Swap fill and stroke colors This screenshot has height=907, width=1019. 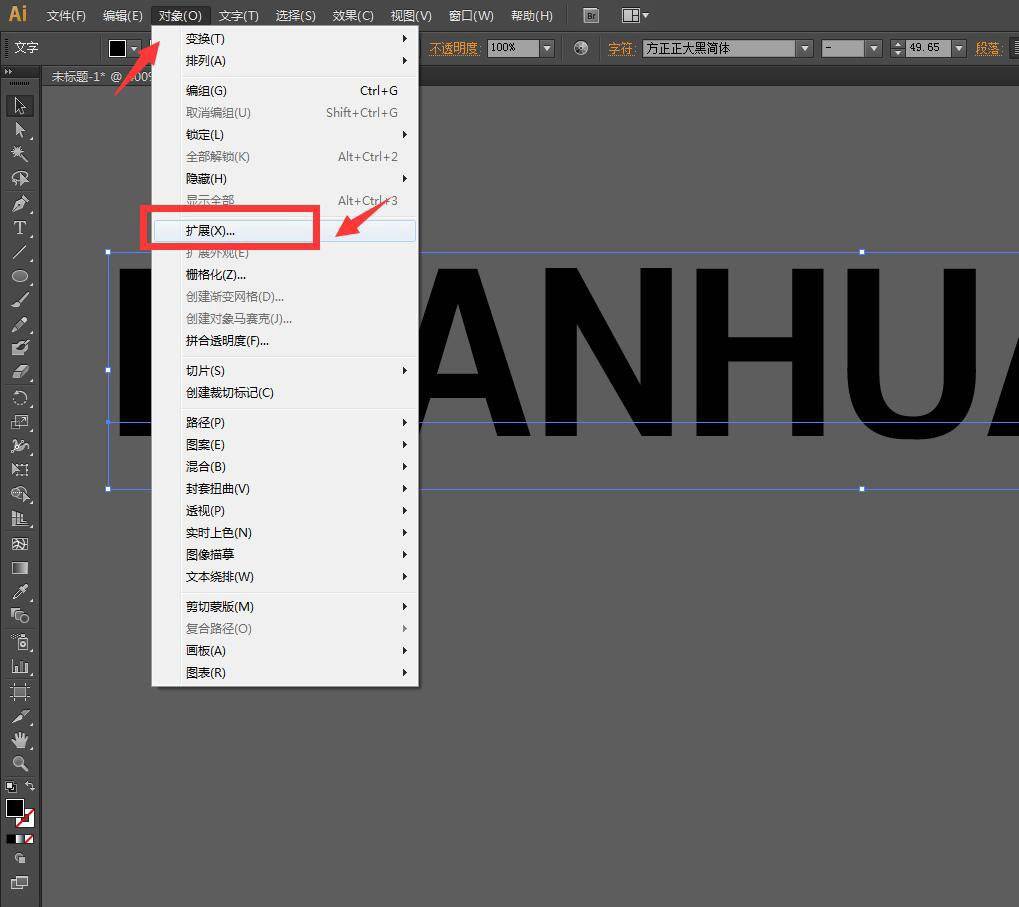tap(30, 787)
